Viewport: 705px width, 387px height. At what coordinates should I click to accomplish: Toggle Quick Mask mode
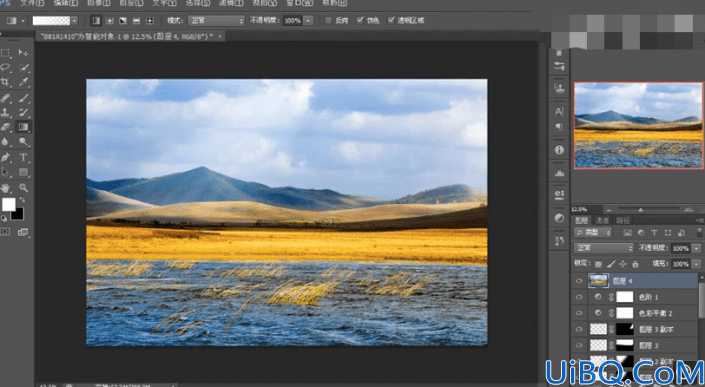pyautogui.click(x=5, y=231)
